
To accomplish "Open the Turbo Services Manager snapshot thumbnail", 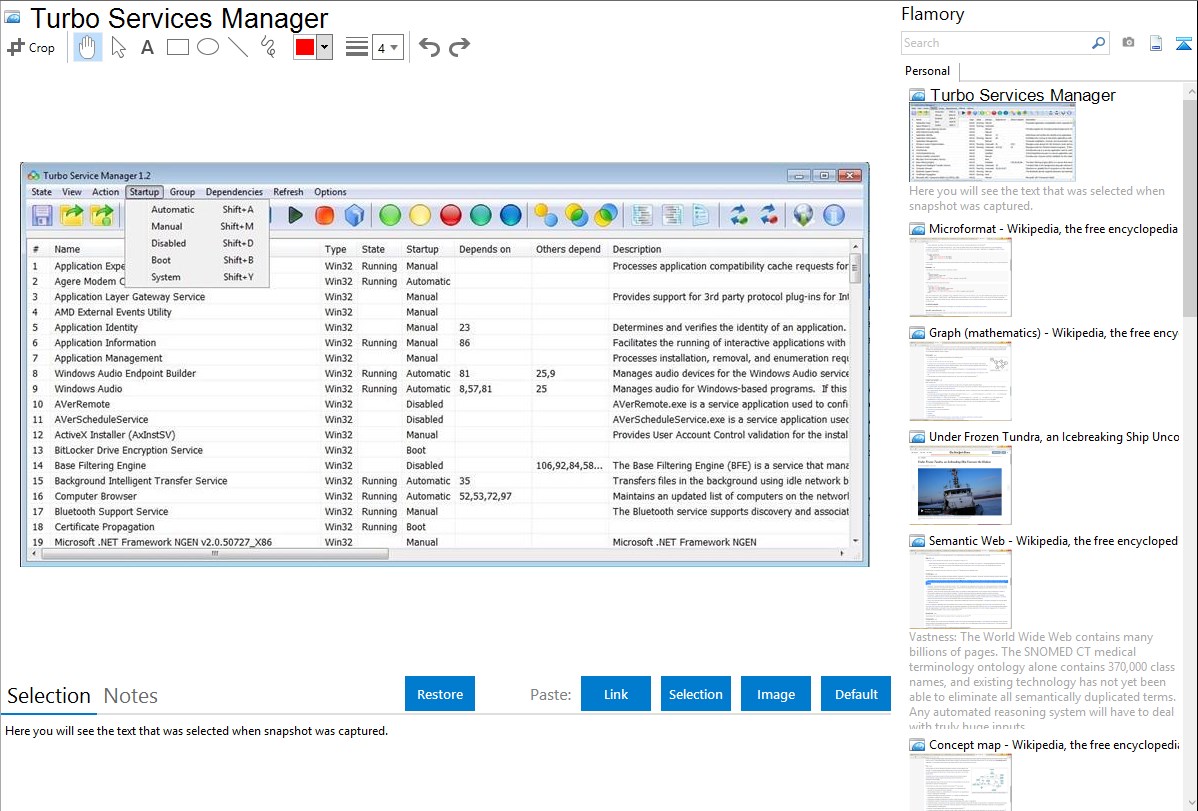I will point(992,143).
